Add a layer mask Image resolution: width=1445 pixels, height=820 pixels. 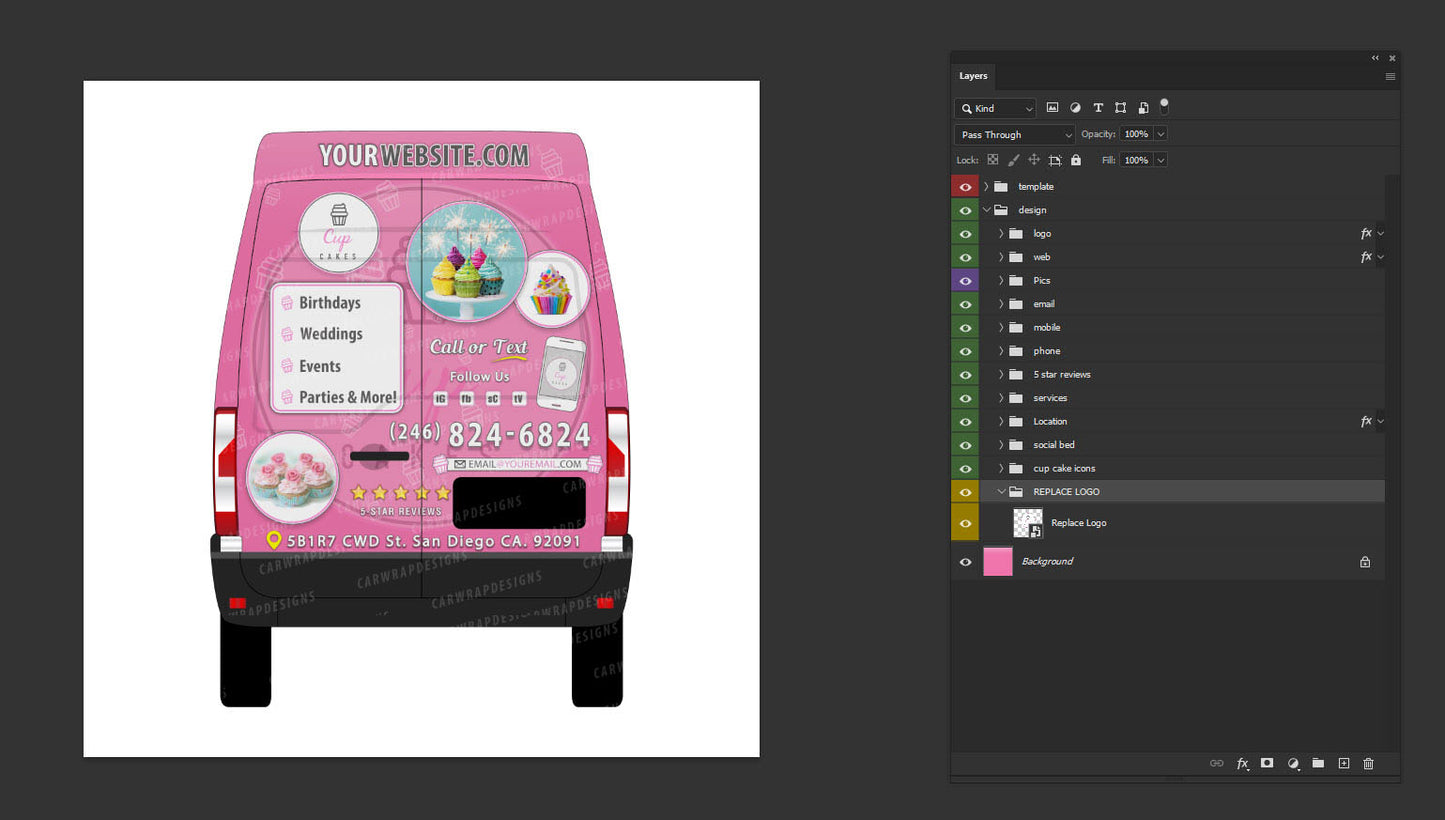(x=1267, y=763)
